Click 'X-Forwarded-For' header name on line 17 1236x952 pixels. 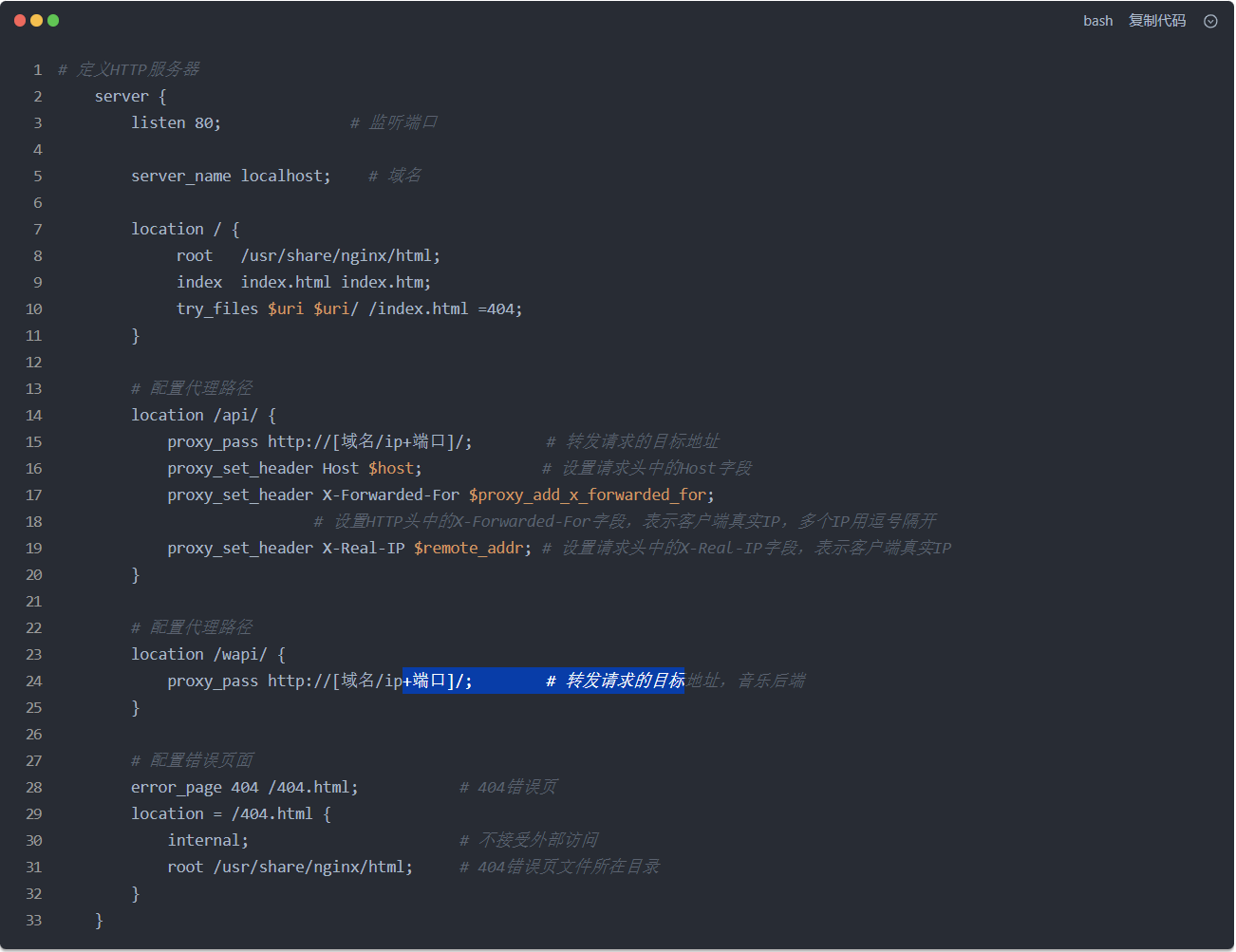pyautogui.click(x=390, y=495)
